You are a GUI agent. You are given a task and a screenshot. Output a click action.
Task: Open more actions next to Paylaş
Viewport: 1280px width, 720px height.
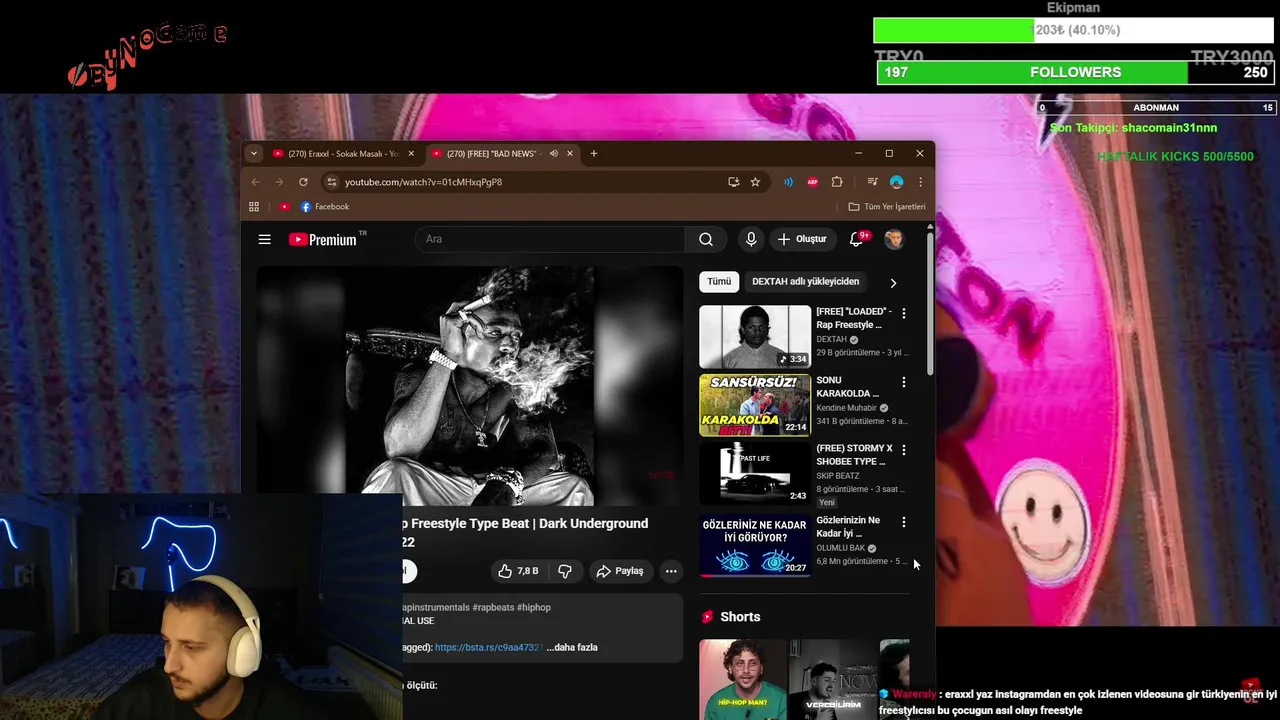(x=671, y=571)
